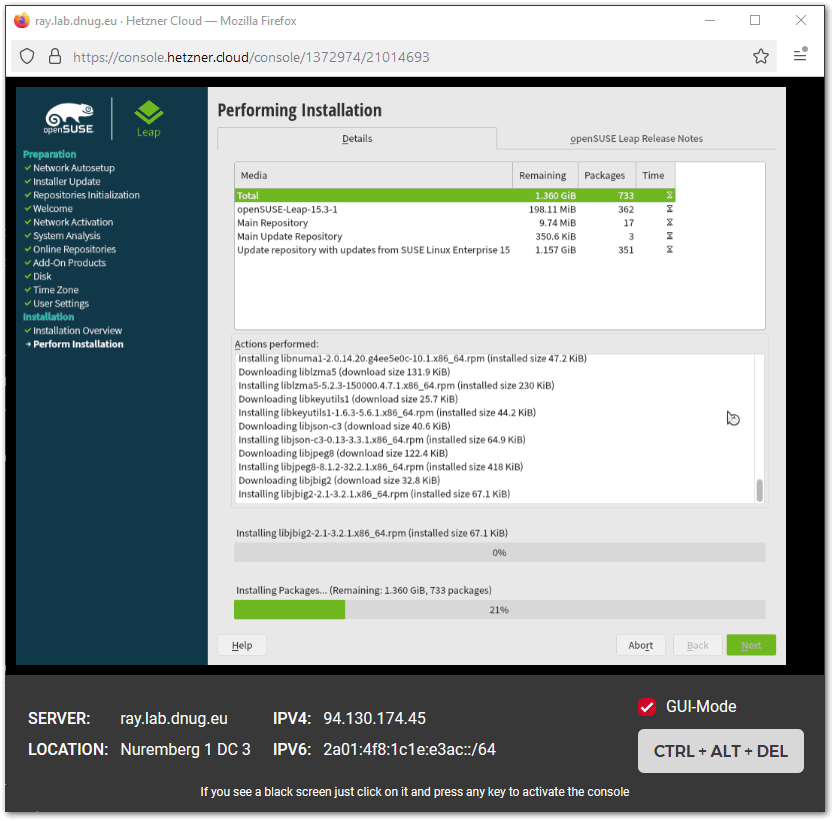Click the Time column header
Screen dimensions: 834x821
click(x=655, y=175)
